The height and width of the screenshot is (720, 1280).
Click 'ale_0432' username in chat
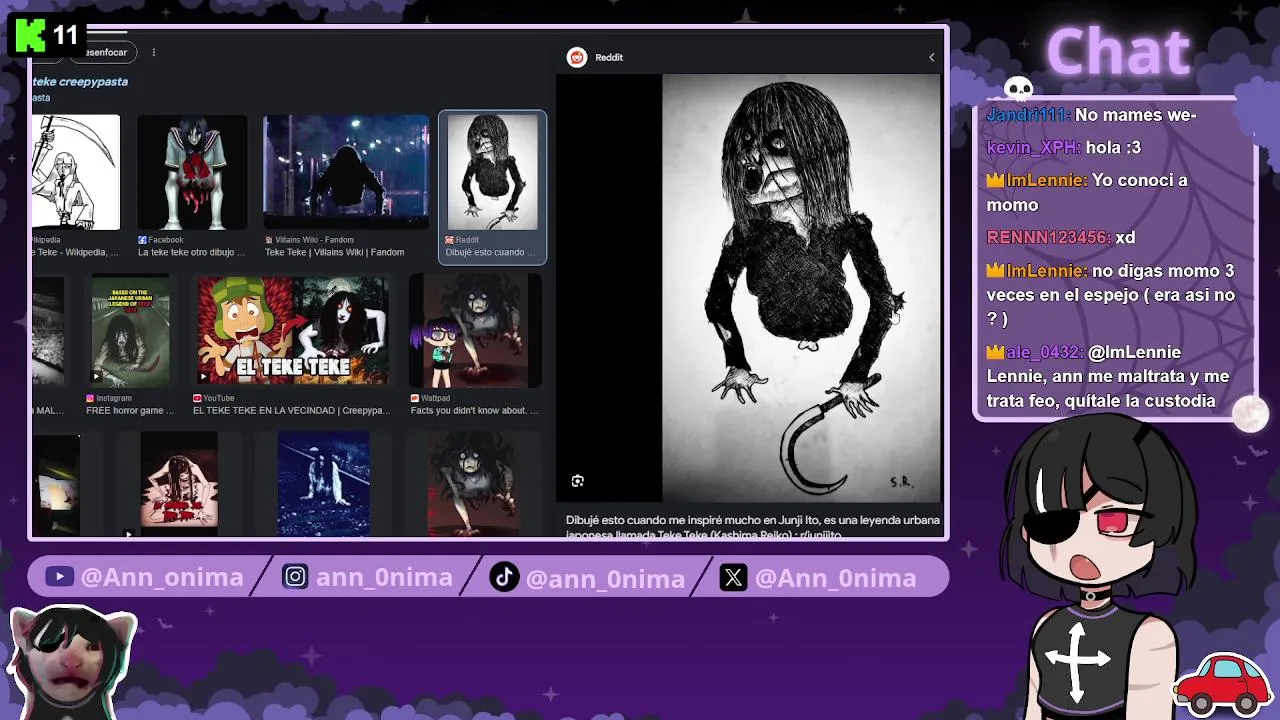[x=1045, y=352]
